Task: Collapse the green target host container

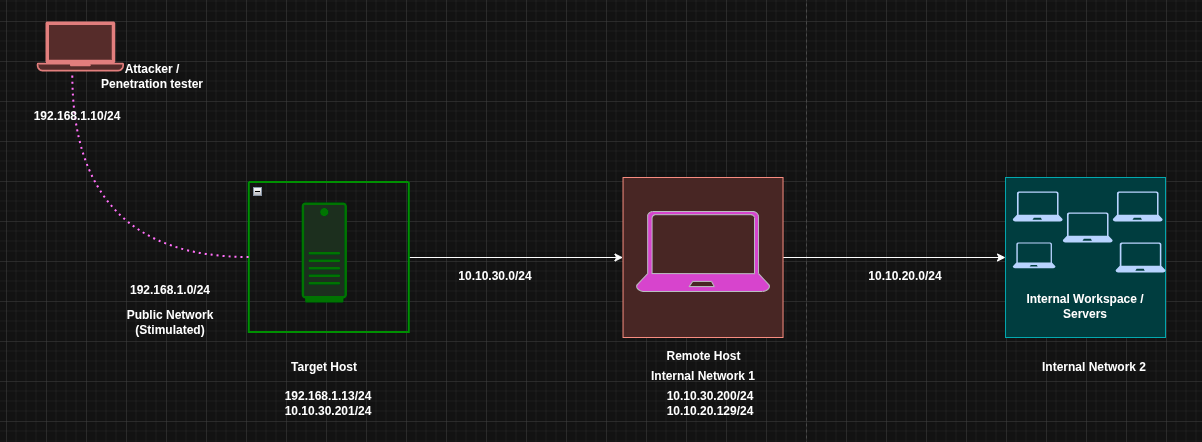Action: point(257,191)
